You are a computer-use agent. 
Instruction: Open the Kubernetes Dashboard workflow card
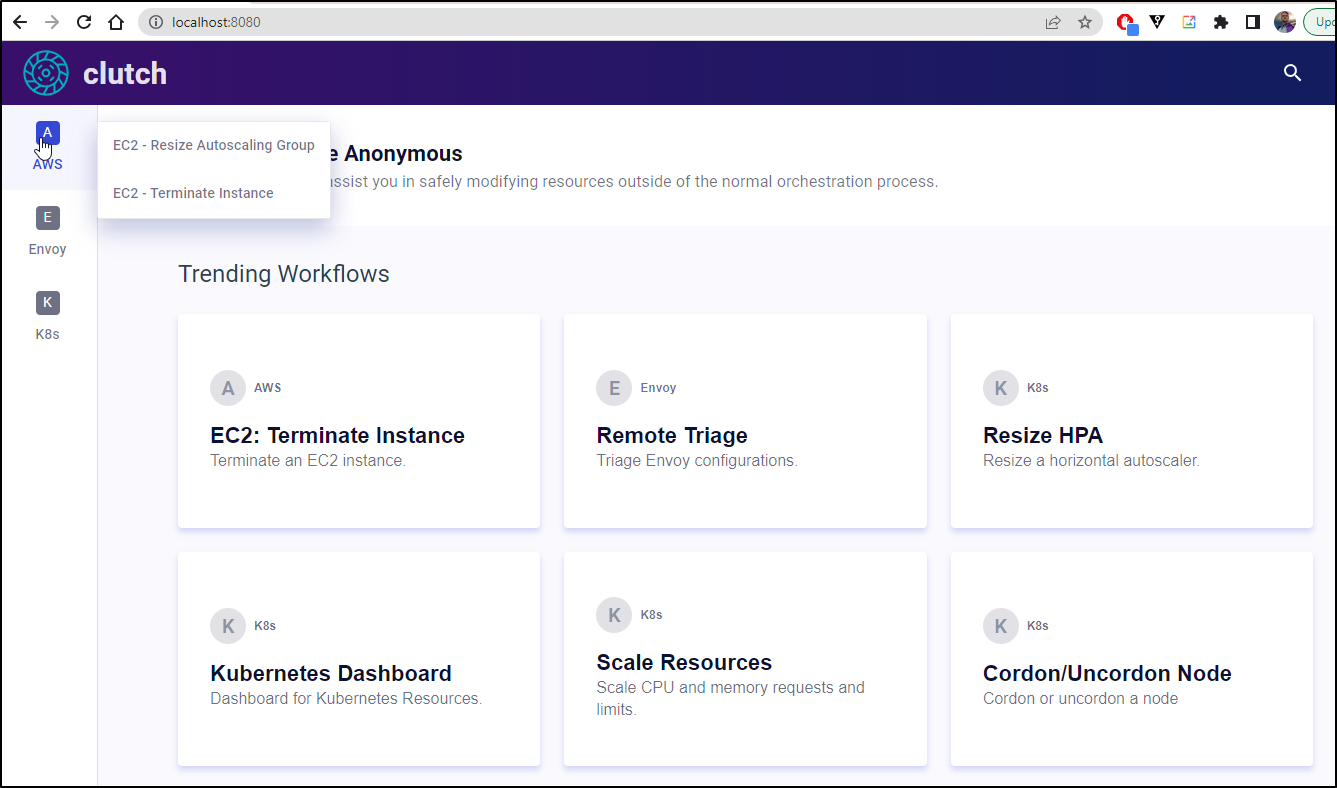pyautogui.click(x=359, y=659)
